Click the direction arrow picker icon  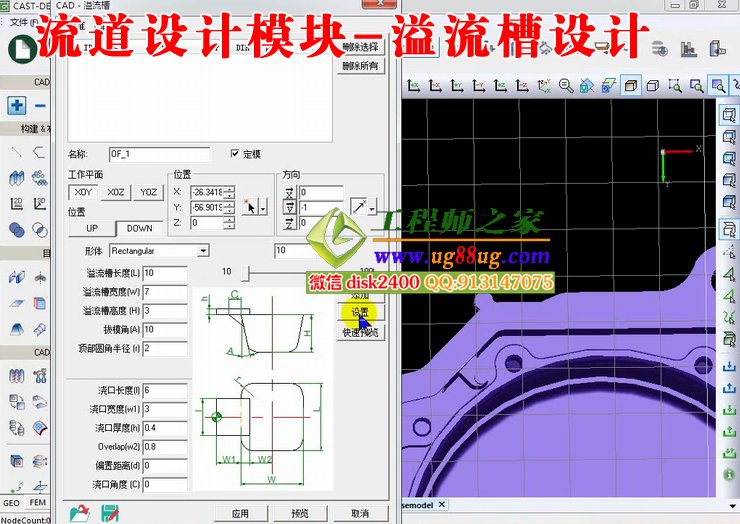(358, 207)
